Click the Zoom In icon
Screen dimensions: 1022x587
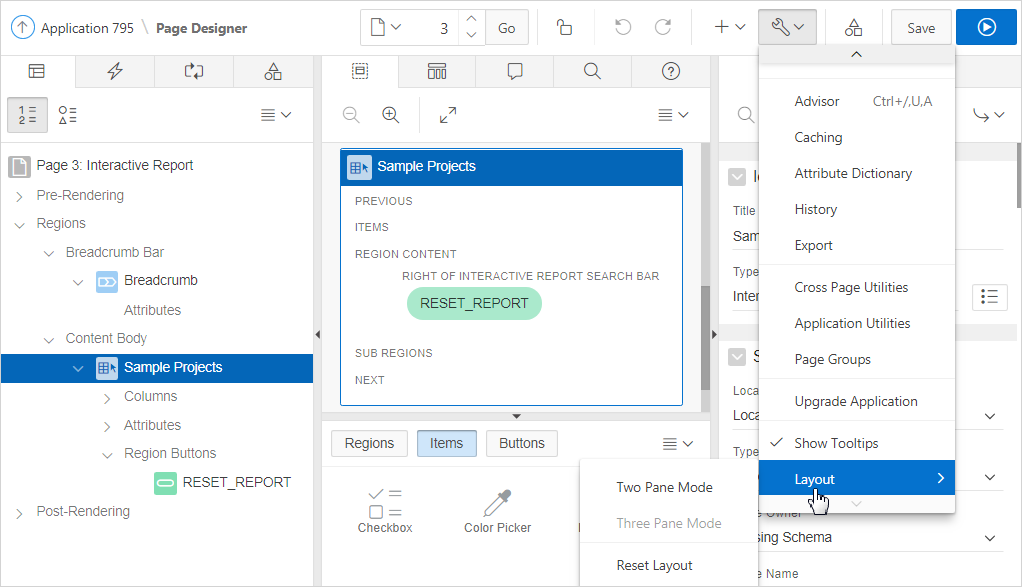click(x=390, y=115)
